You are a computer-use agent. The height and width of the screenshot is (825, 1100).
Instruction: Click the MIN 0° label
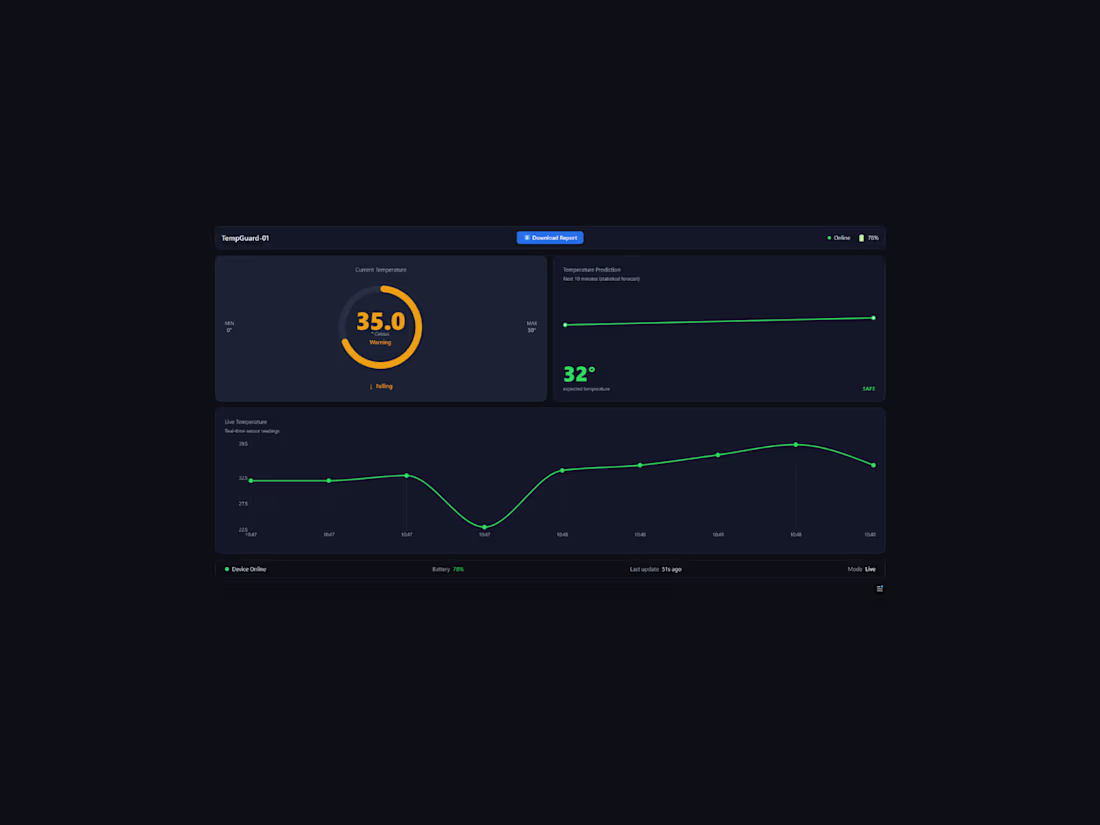[x=229, y=327]
